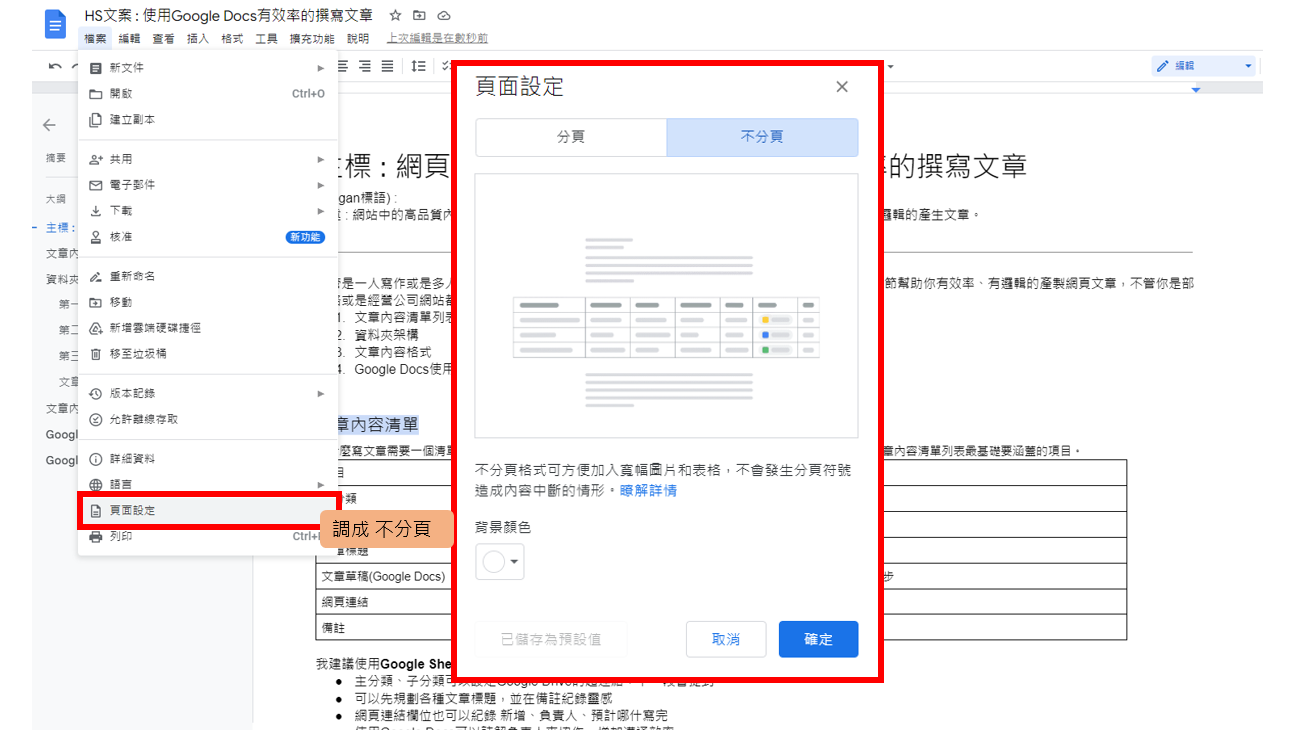
Task: Click the highlighted 章內容清單 heading
Action: point(378,425)
